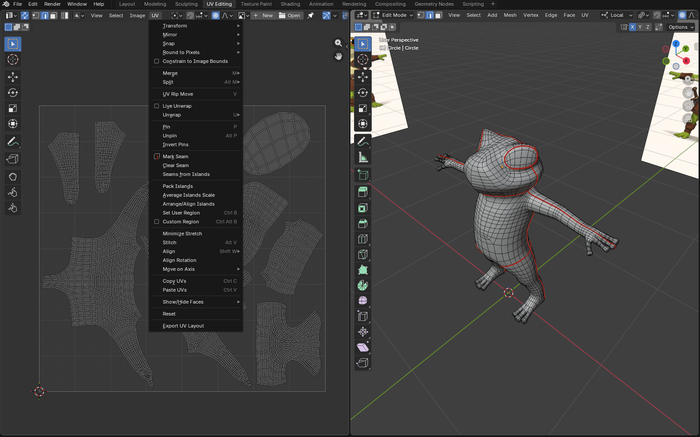Toggle the Live Unwrap checkbox
700x437 pixels.
click(156, 105)
